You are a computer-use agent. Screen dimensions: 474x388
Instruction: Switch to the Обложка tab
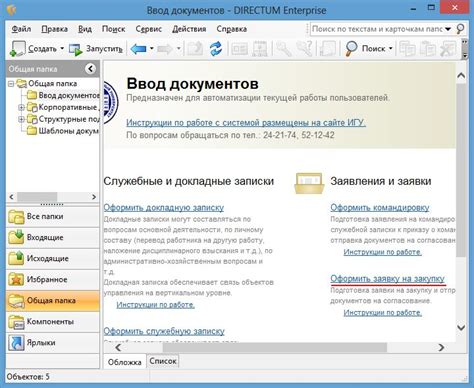[125, 362]
